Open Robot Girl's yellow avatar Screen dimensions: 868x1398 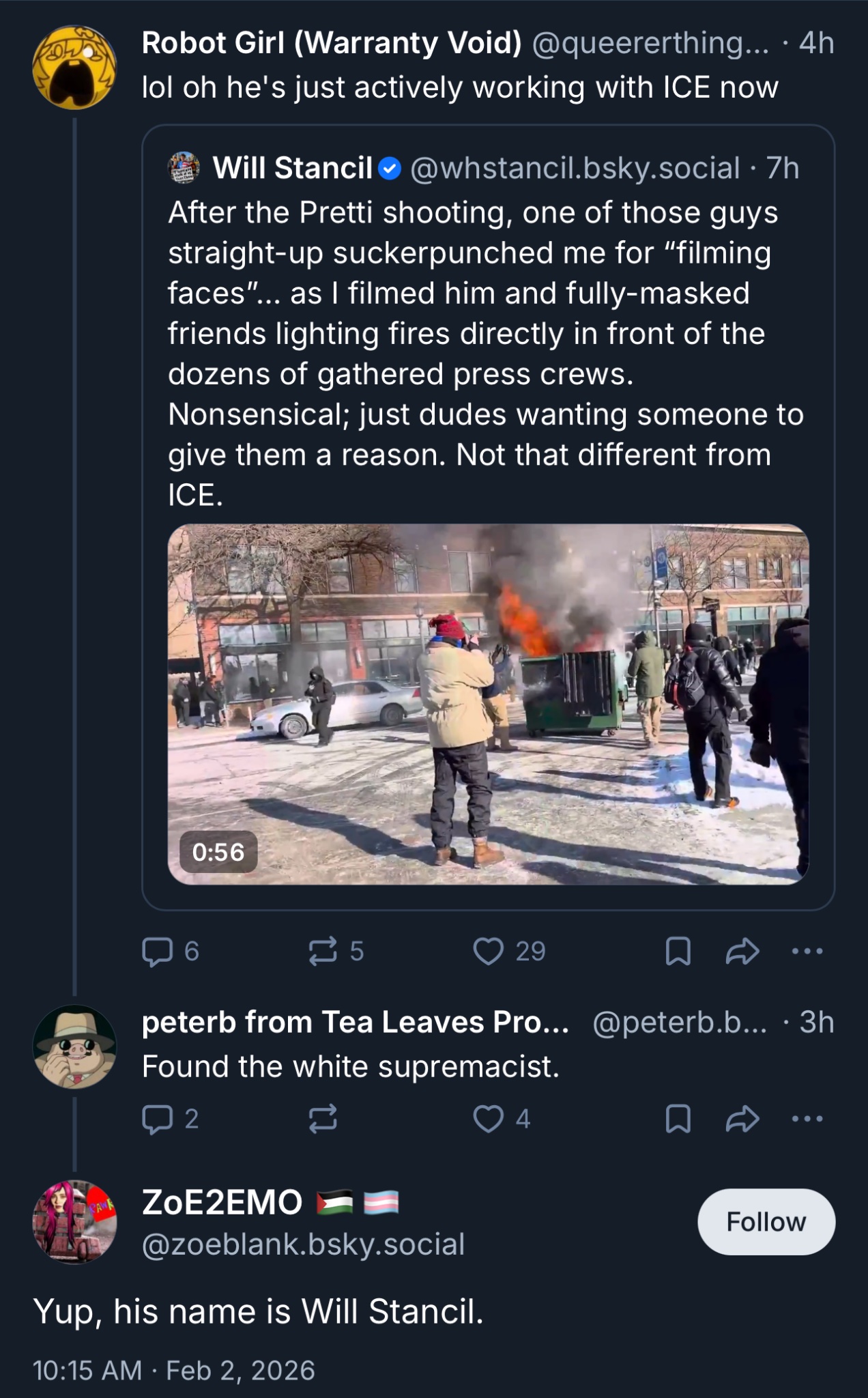pos(74,68)
